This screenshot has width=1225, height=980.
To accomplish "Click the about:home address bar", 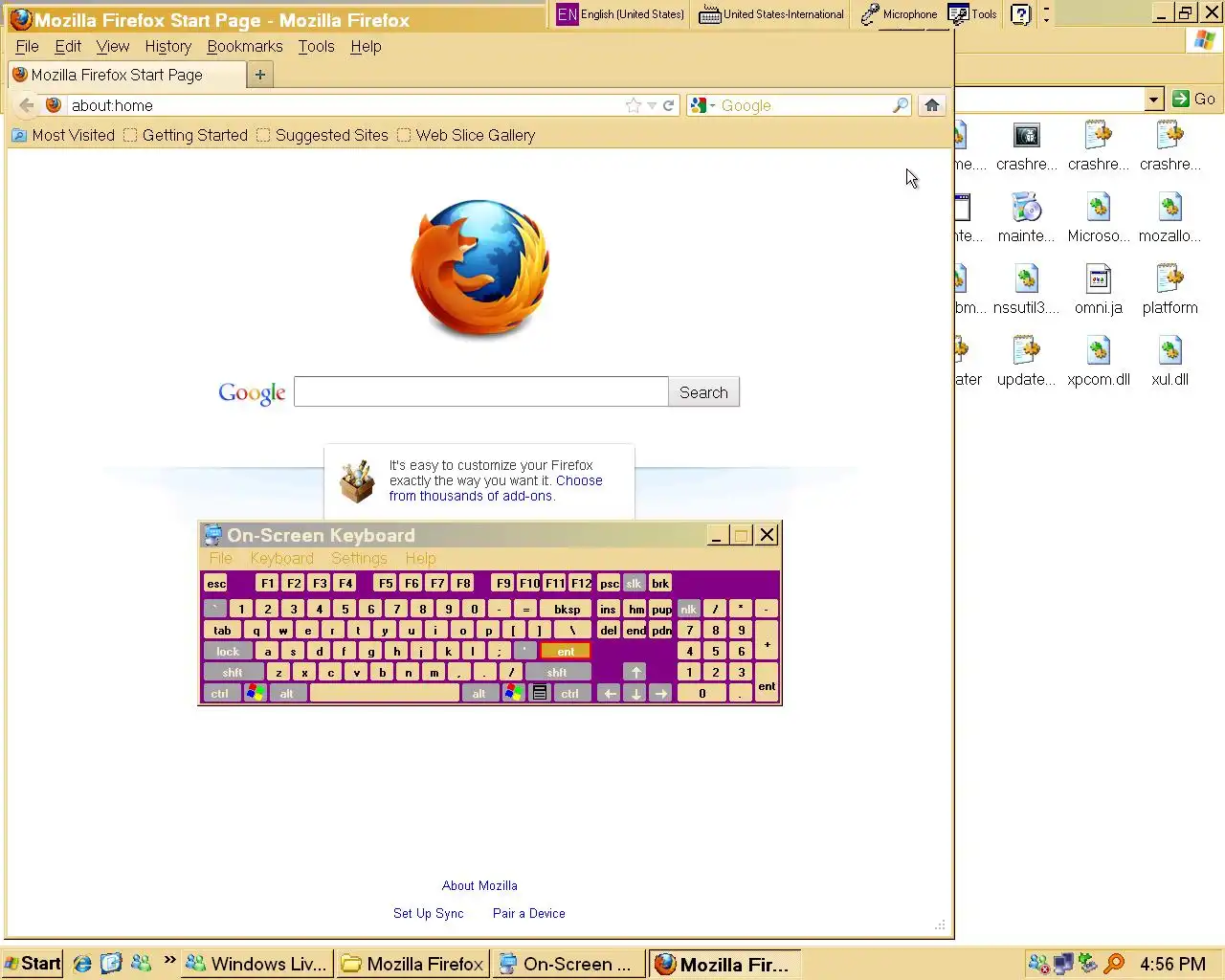I will click(x=345, y=105).
